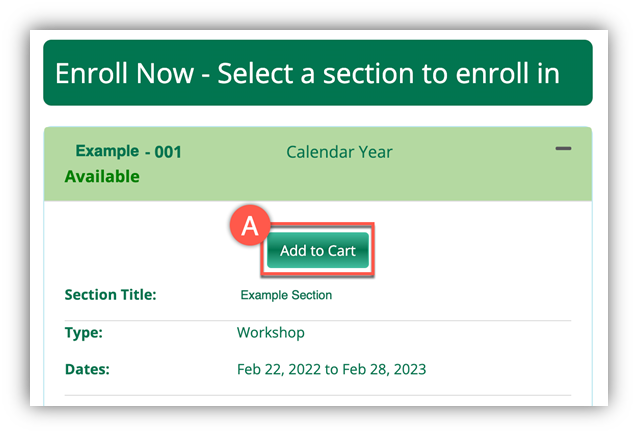Click "Select a section to enroll in" text
638x436 pixels.
click(389, 73)
